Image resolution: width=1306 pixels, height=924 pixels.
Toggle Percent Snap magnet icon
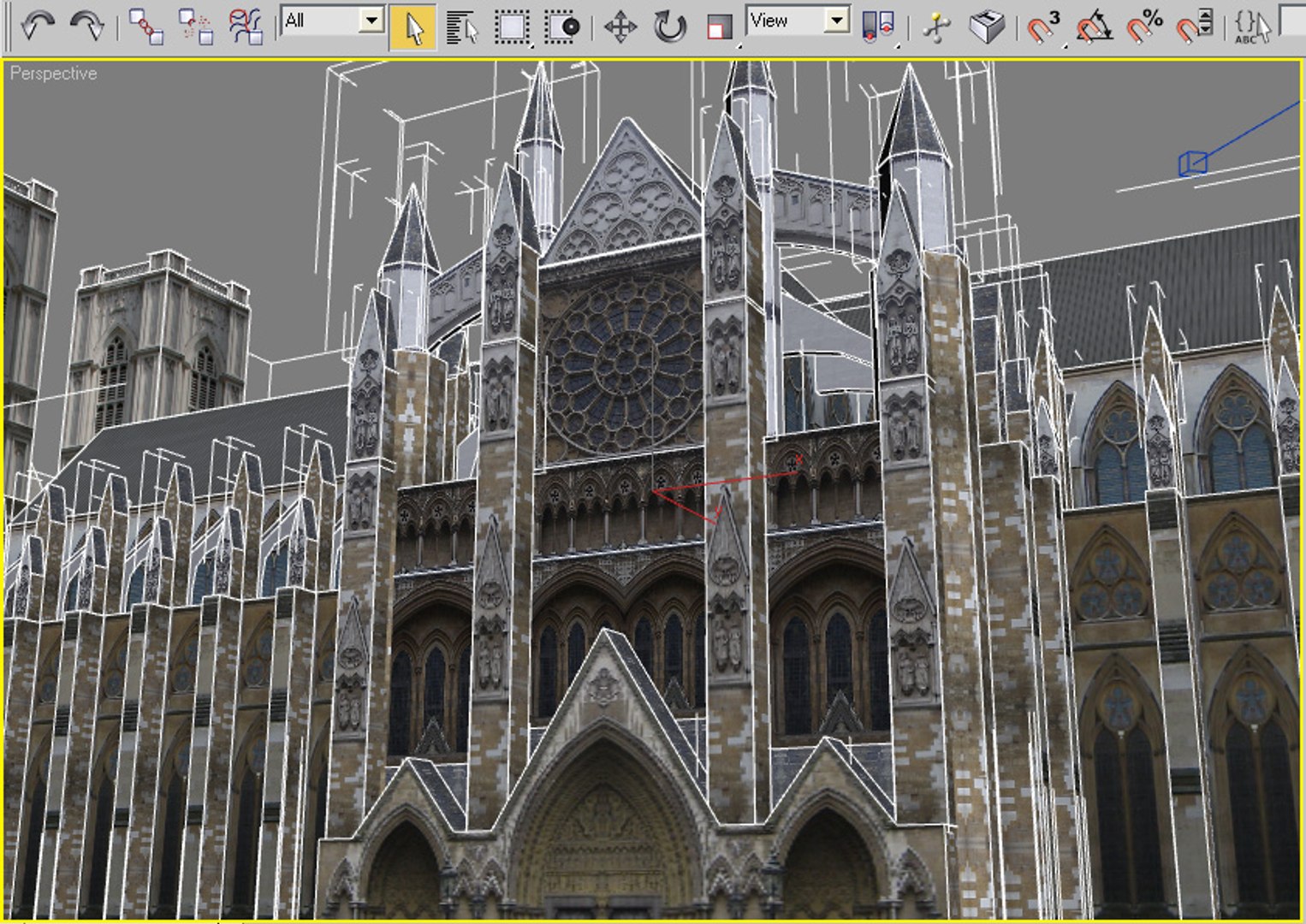point(1144,27)
